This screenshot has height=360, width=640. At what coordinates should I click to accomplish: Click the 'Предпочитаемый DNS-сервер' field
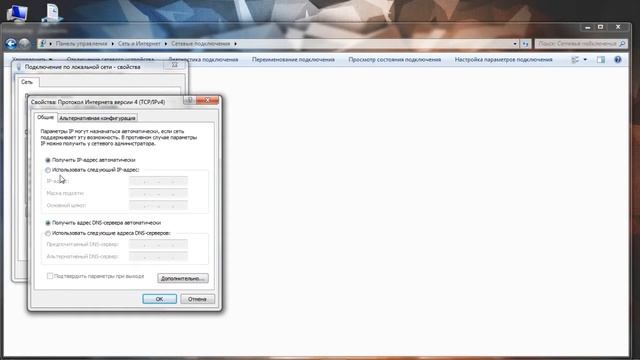click(158, 244)
